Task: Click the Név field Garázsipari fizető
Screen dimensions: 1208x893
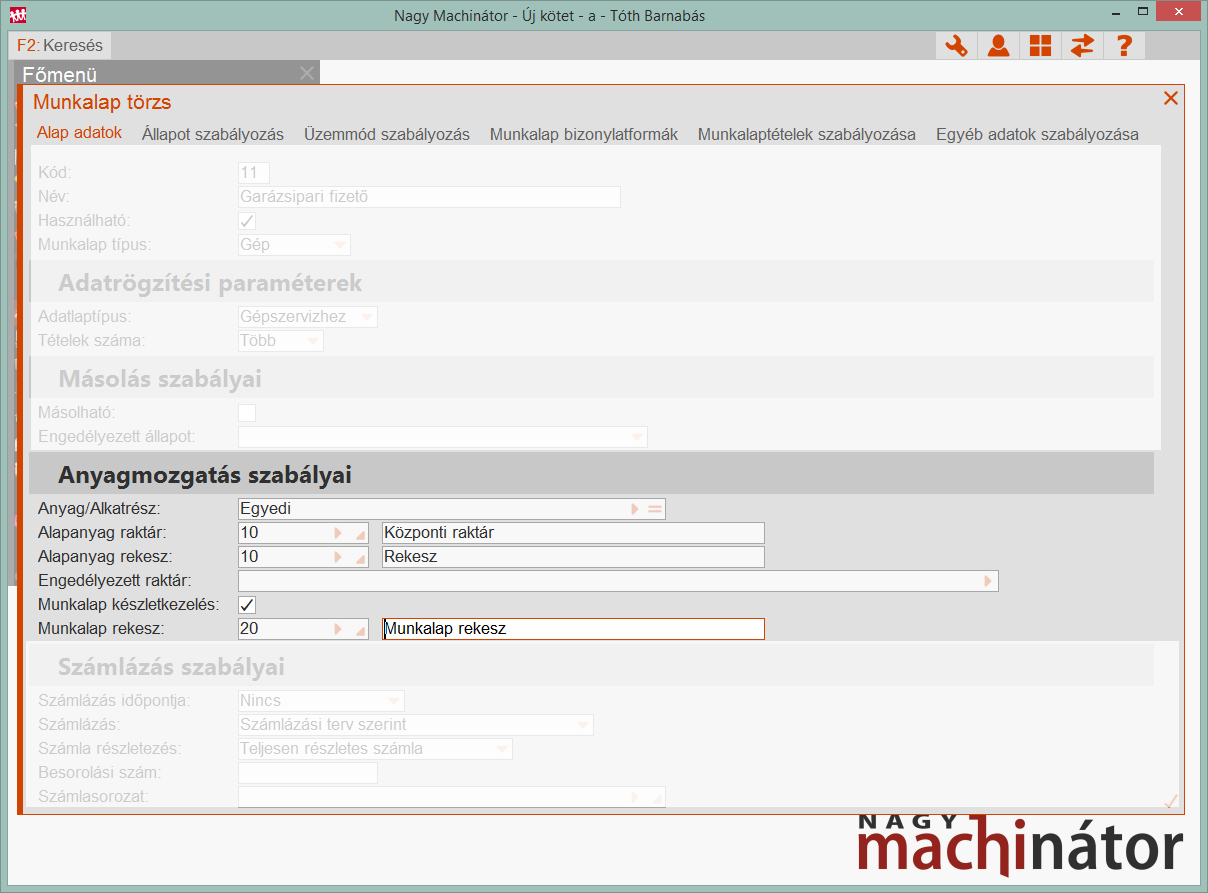Action: (x=429, y=197)
